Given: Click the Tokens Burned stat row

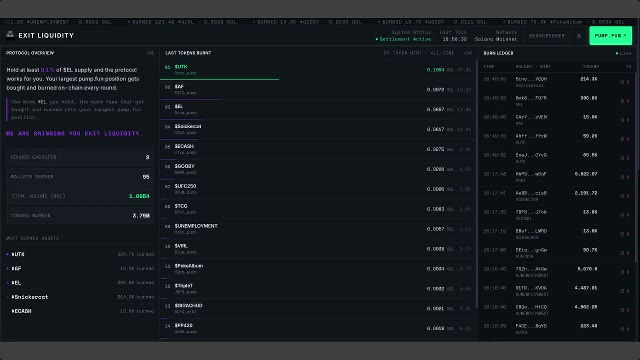Looking at the screenshot, I should pos(80,216).
